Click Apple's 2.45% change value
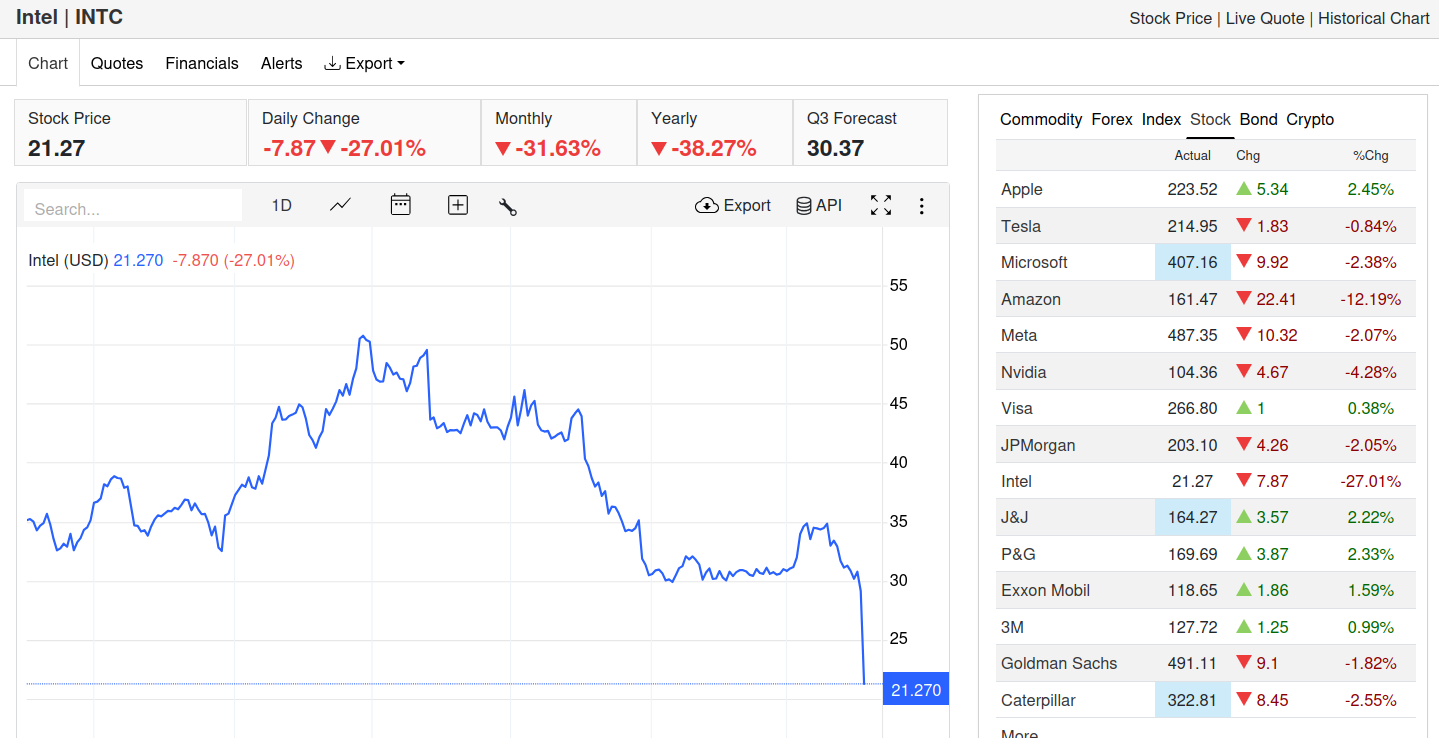This screenshot has width=1439, height=738. click(1370, 189)
